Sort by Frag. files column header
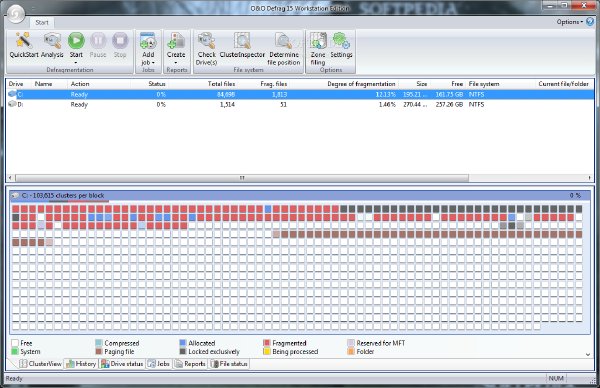 (274, 84)
